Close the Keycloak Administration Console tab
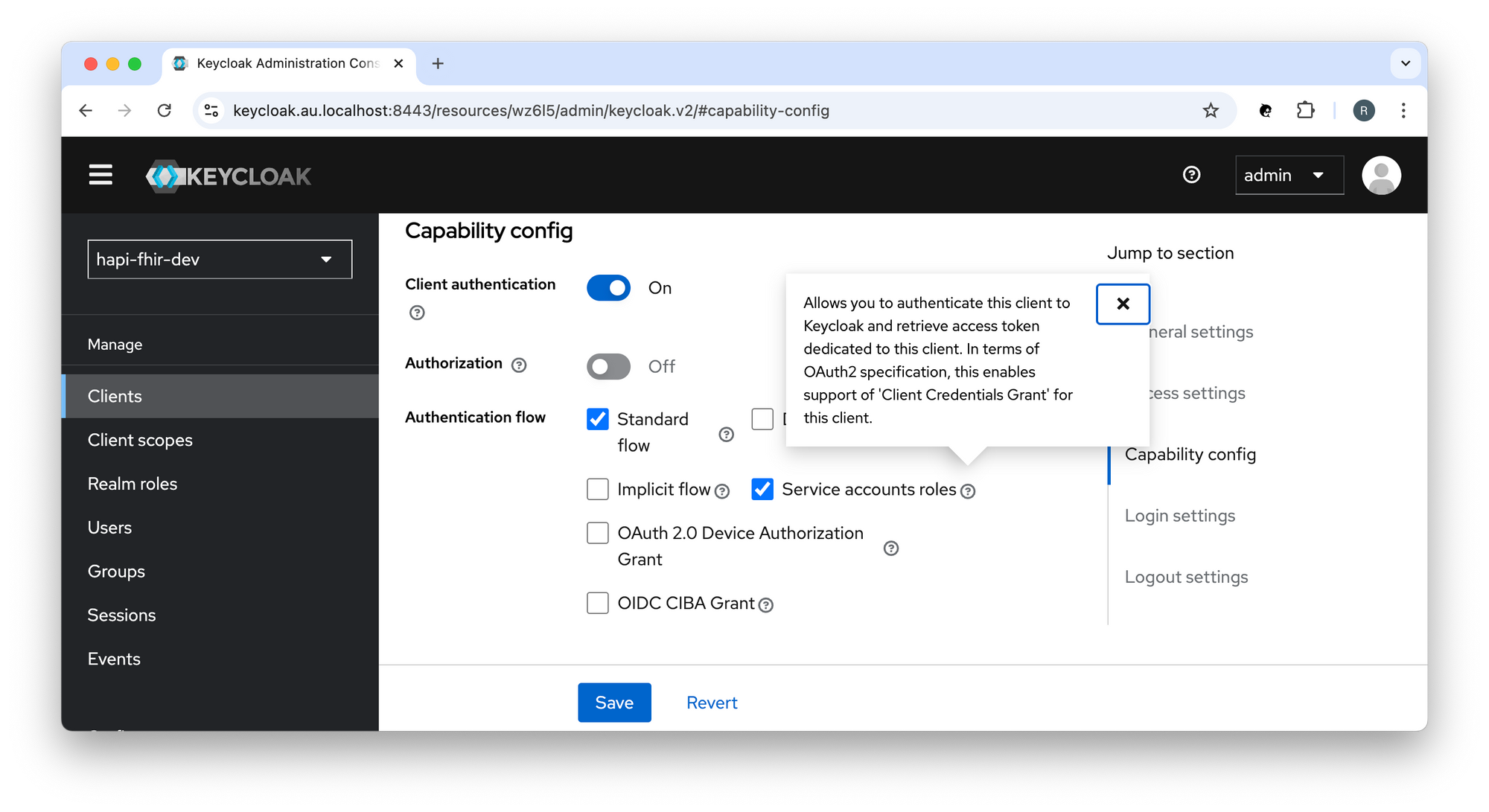This screenshot has width=1489, height=812. 398,64
